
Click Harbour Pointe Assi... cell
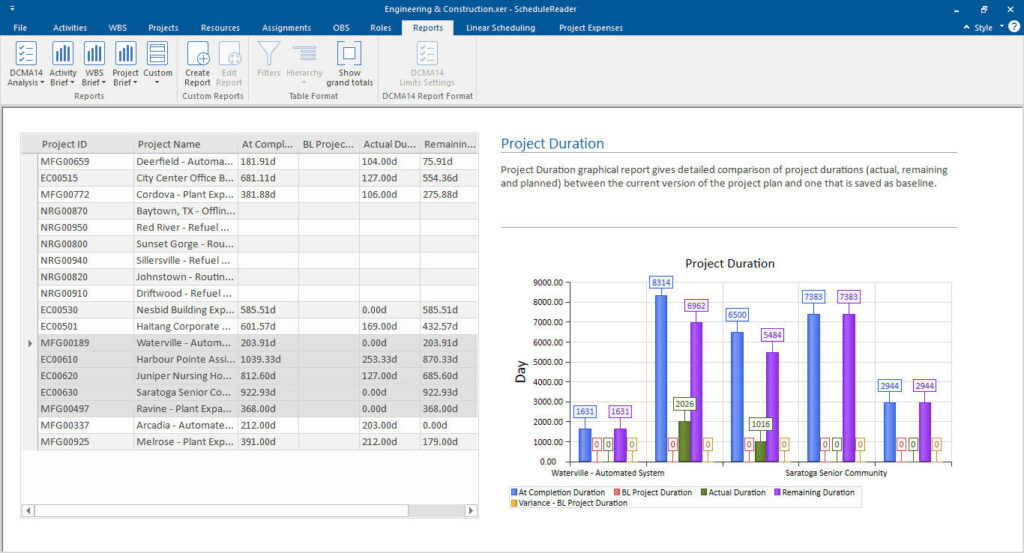[185, 359]
